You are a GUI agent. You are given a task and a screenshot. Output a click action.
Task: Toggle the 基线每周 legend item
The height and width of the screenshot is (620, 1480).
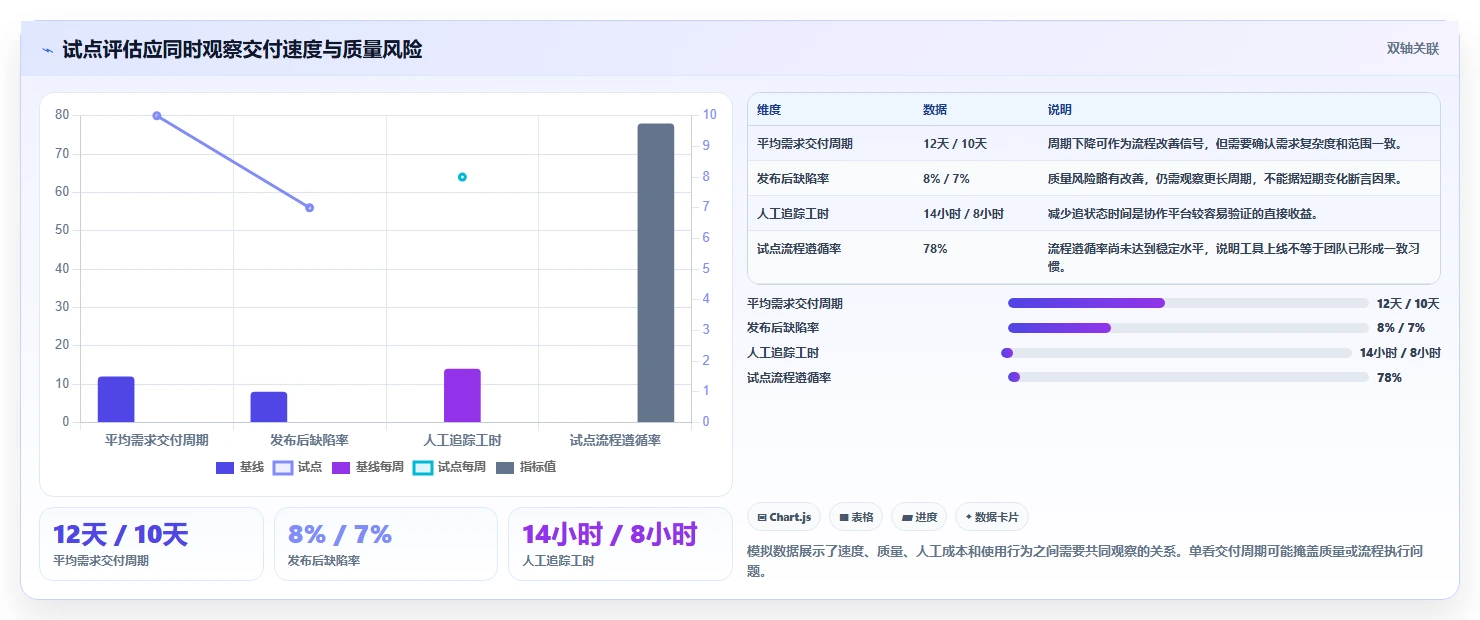point(368,467)
